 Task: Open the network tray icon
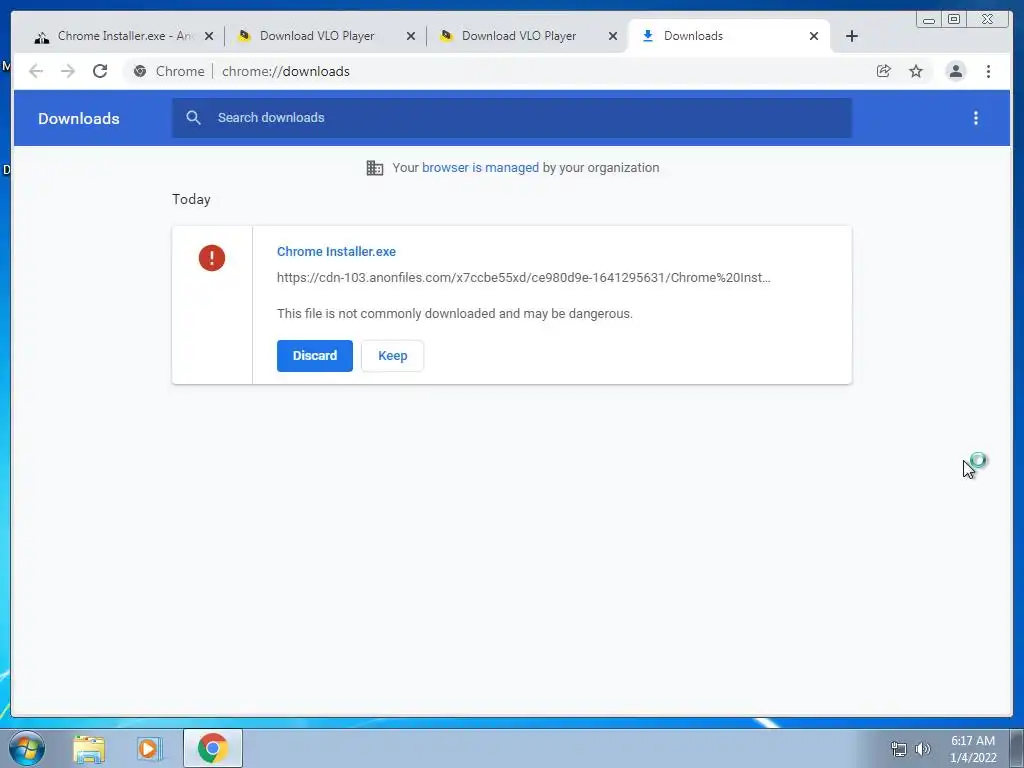(x=899, y=749)
